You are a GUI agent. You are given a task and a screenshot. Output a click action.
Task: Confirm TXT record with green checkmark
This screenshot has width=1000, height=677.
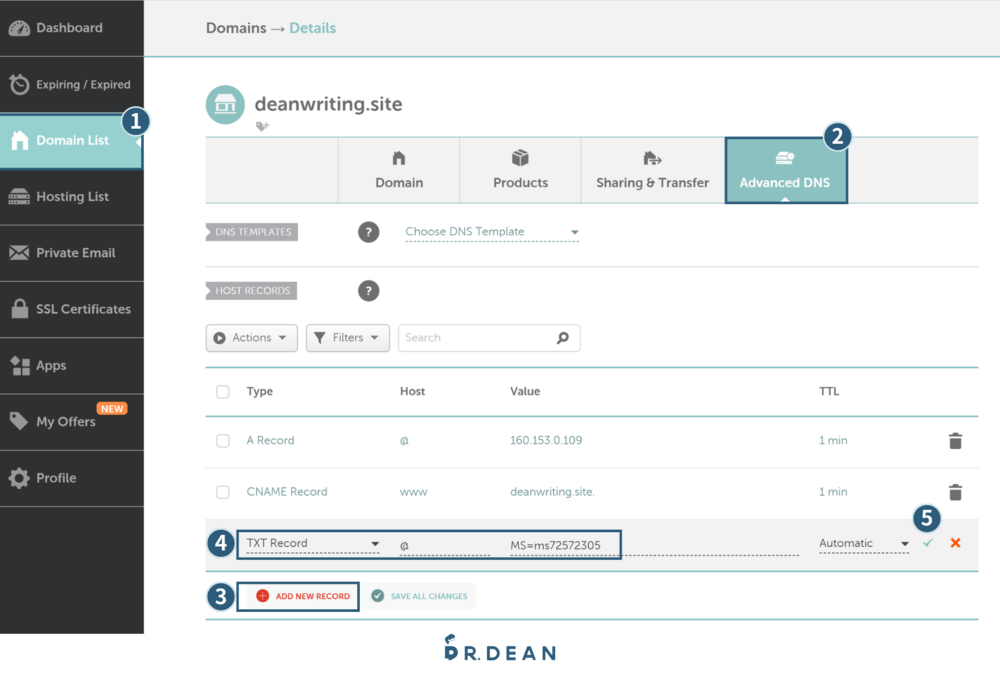coord(928,543)
